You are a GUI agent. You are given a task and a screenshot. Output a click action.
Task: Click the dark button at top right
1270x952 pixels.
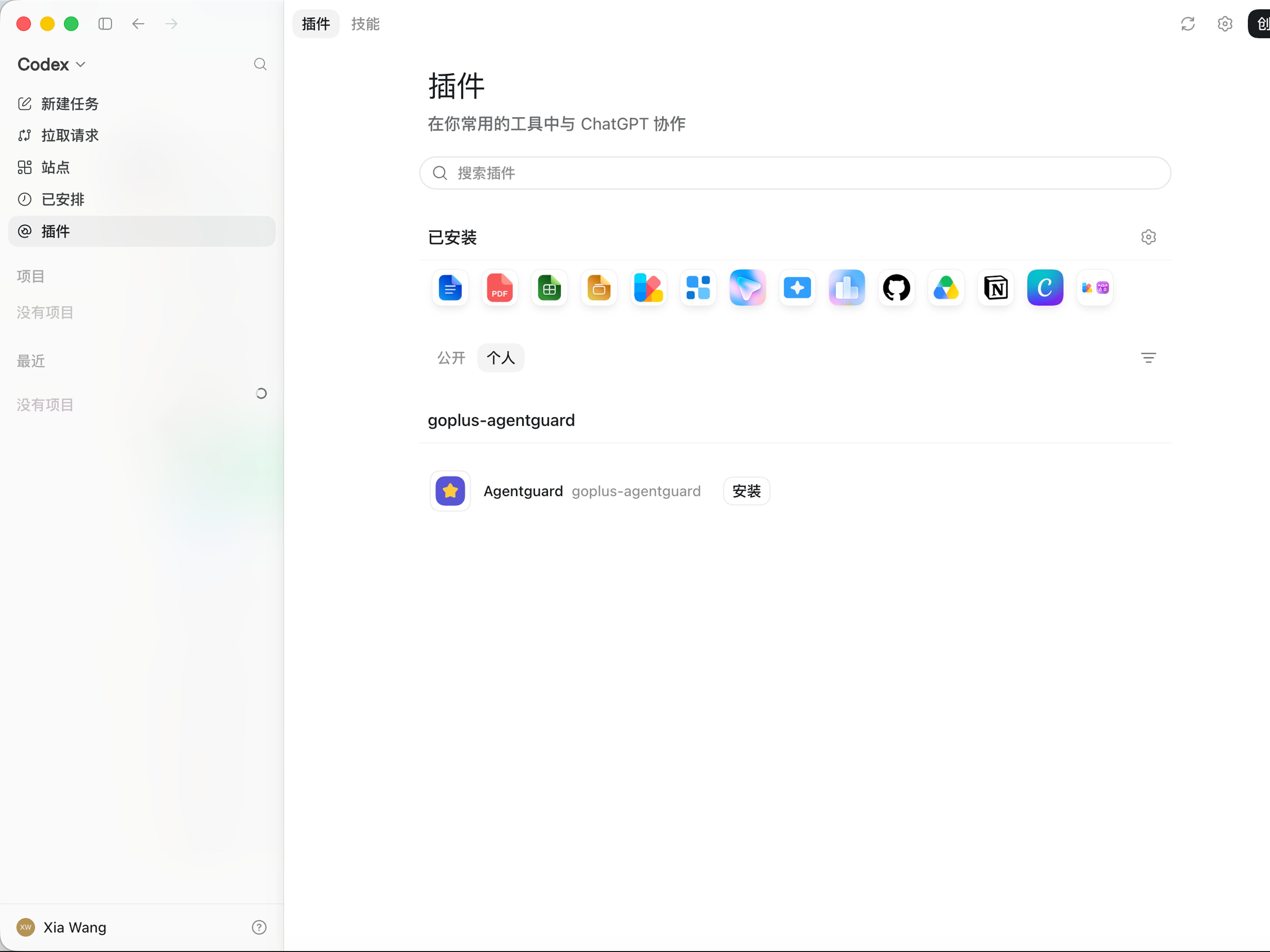point(1260,23)
